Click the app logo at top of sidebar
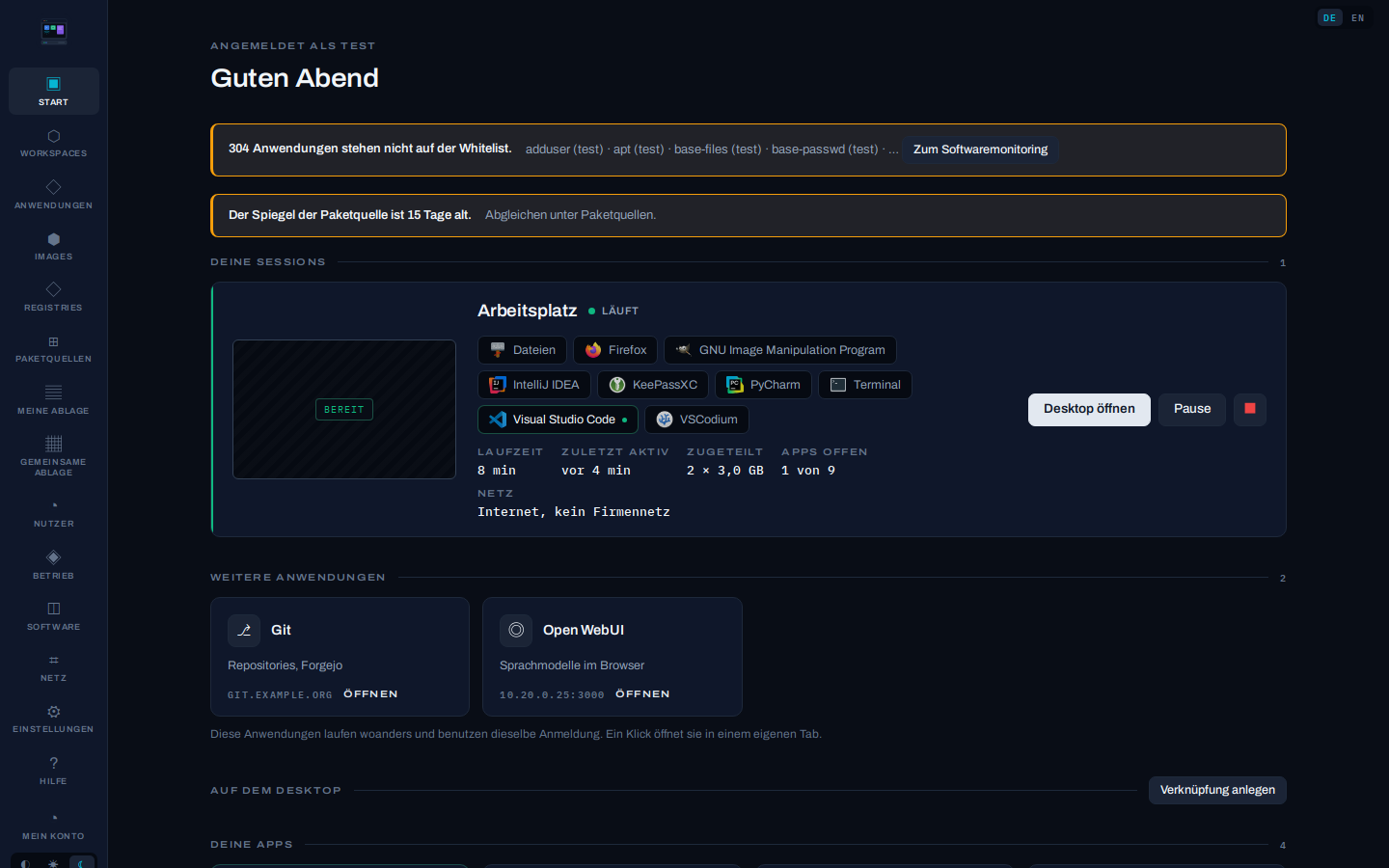1389x868 pixels. click(54, 33)
